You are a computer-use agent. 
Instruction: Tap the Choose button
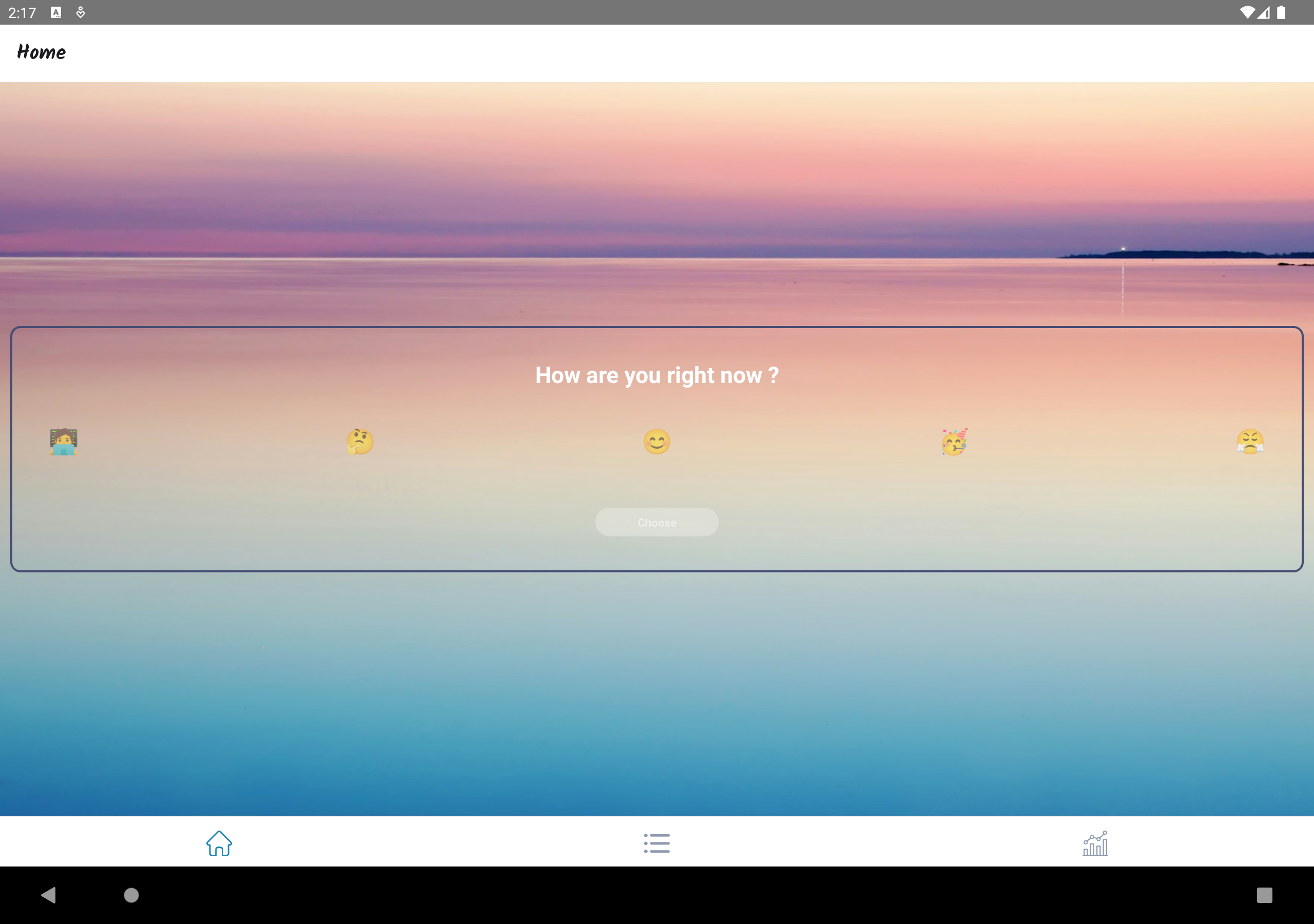[x=657, y=522]
